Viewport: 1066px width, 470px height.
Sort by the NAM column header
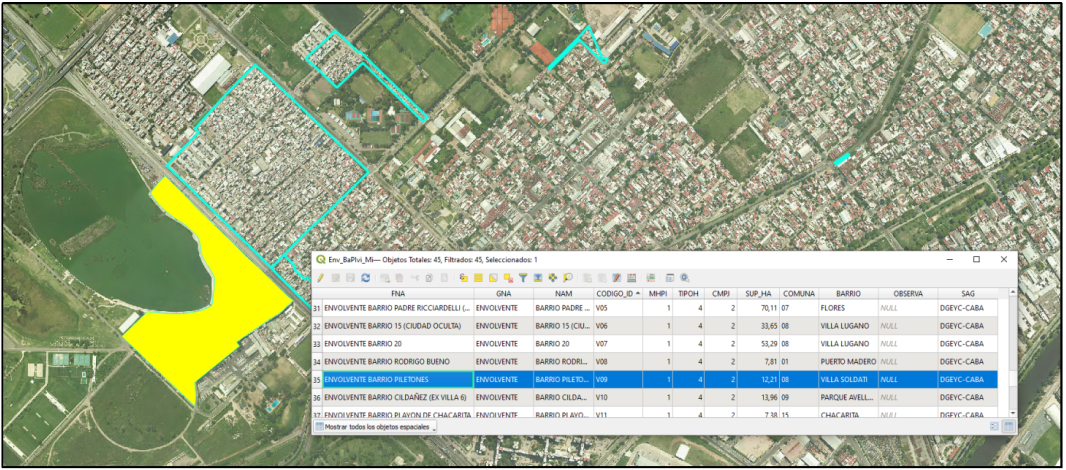(563, 294)
